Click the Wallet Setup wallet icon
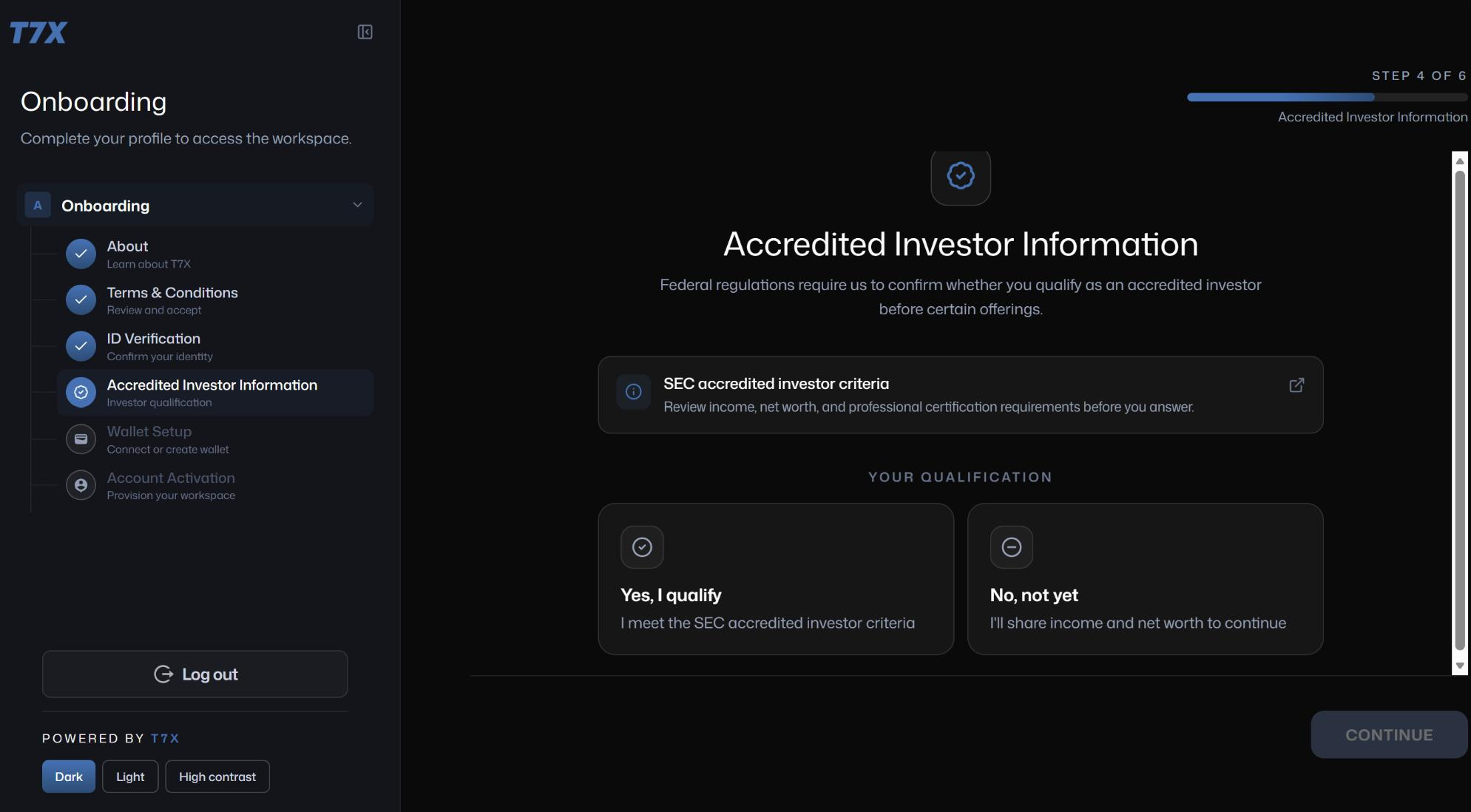This screenshot has height=812, width=1471. point(81,439)
